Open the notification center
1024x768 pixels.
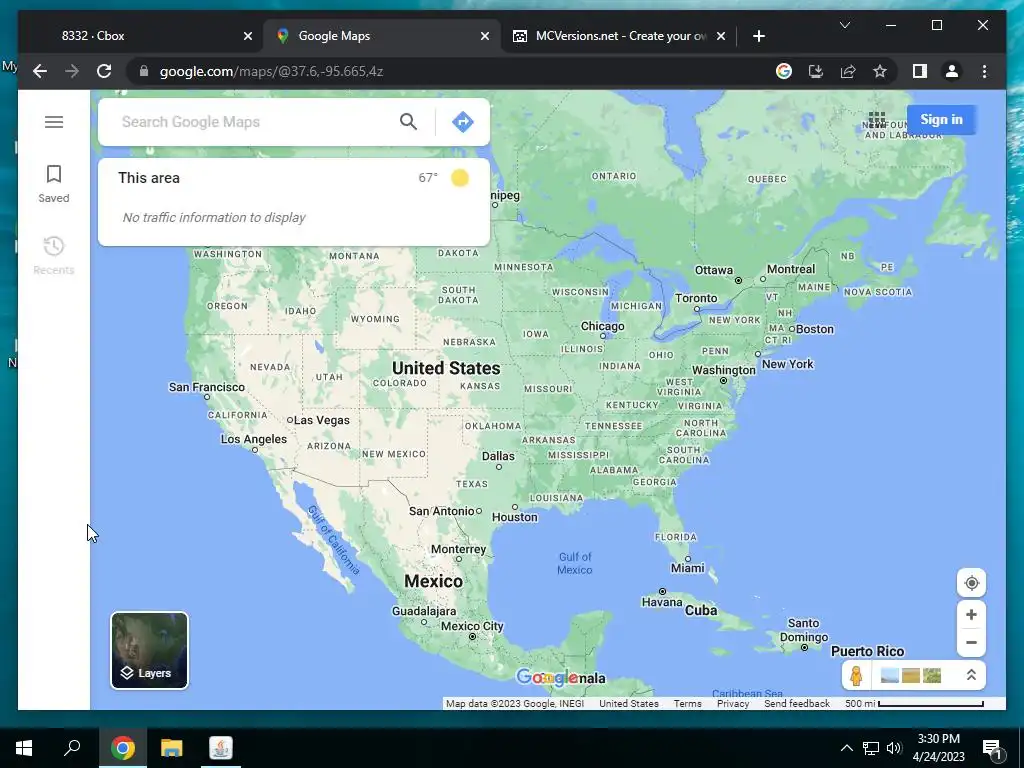click(x=991, y=748)
